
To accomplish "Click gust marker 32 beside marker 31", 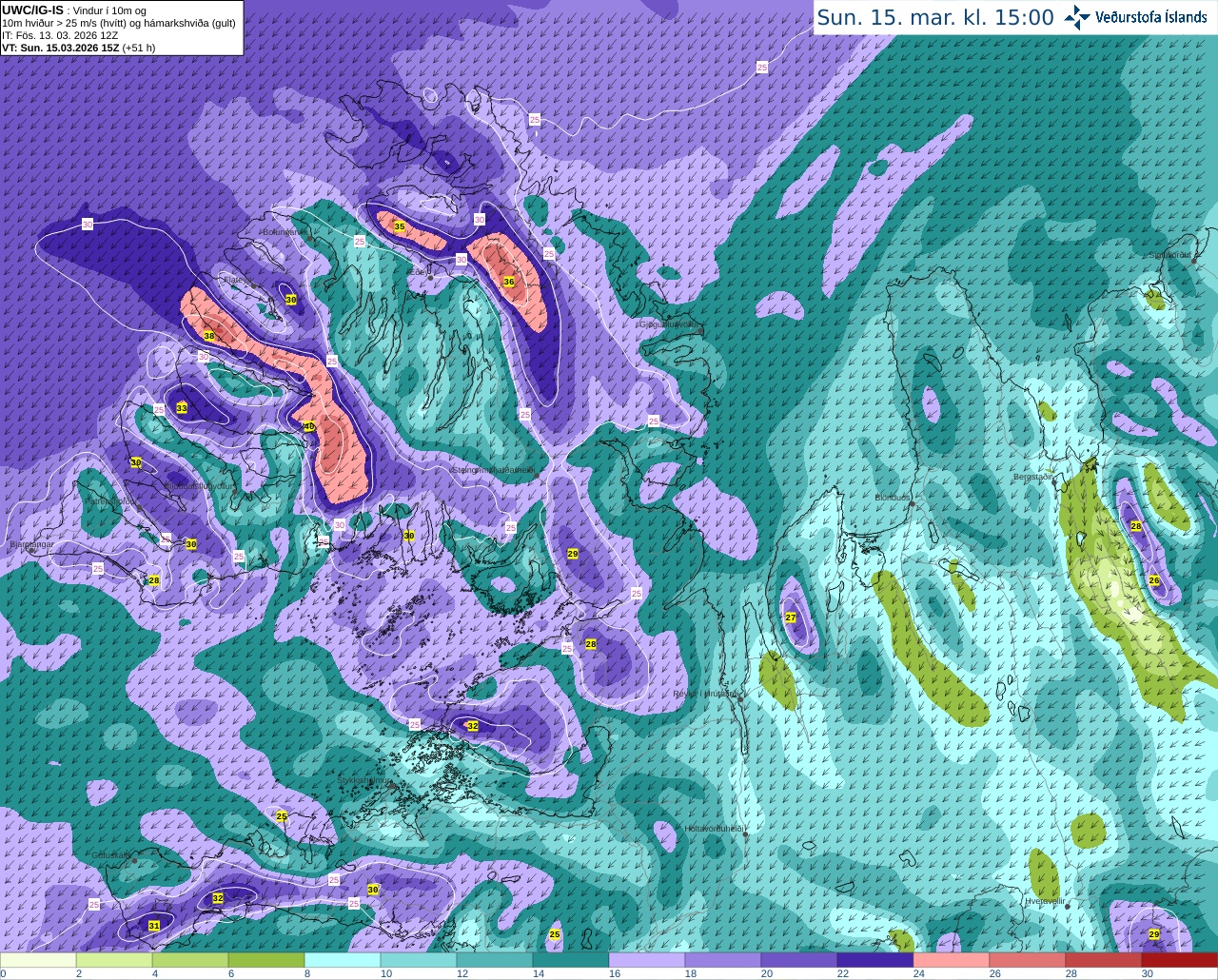I will point(218,898).
